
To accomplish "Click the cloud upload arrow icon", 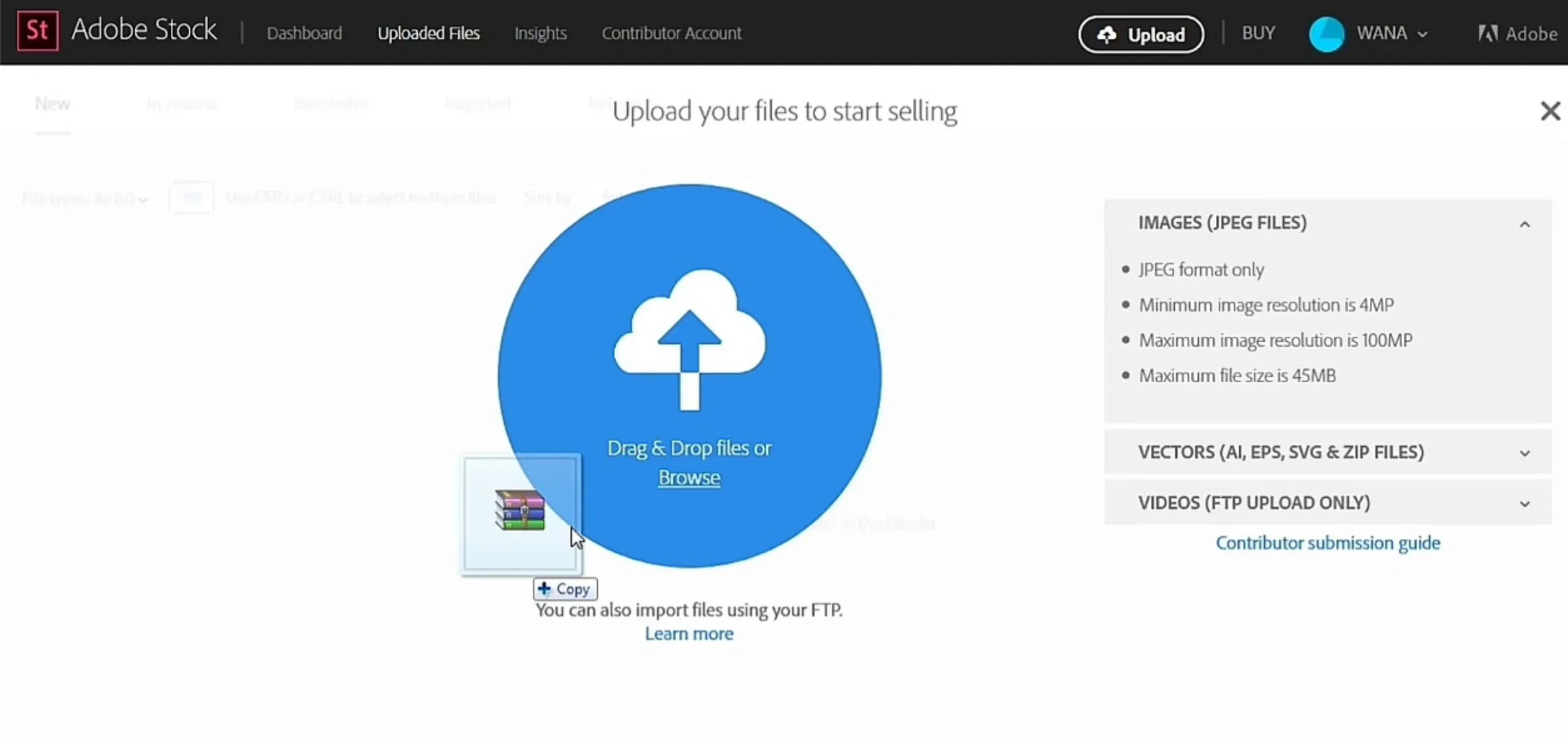I will coord(690,340).
